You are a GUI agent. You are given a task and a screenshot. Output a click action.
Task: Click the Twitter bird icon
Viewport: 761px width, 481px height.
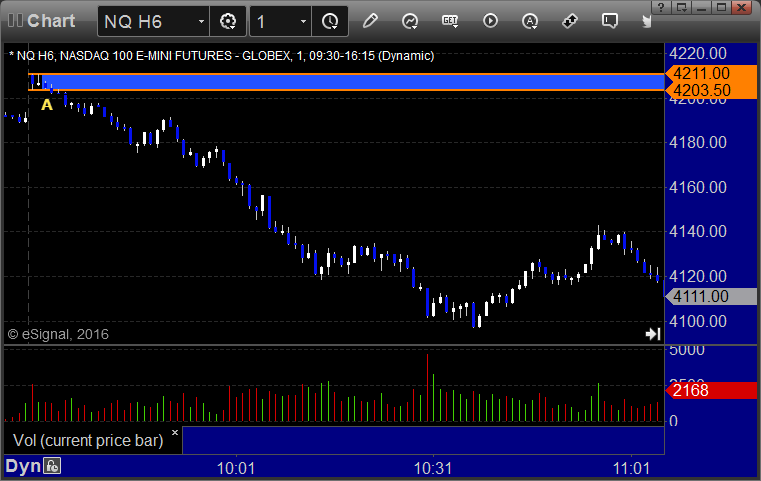(x=647, y=21)
